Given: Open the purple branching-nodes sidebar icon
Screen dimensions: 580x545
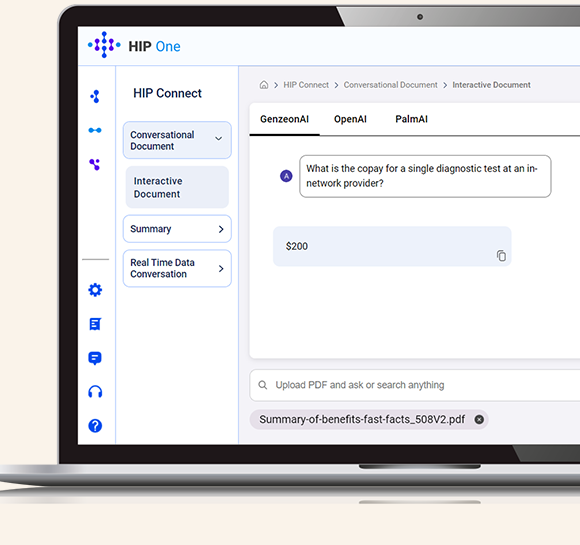Looking at the screenshot, I should coord(95,164).
